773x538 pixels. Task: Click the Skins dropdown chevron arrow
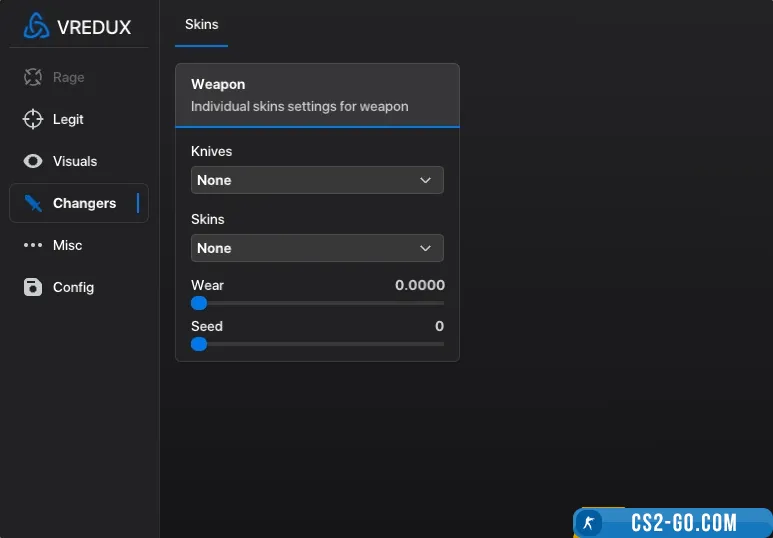[425, 248]
